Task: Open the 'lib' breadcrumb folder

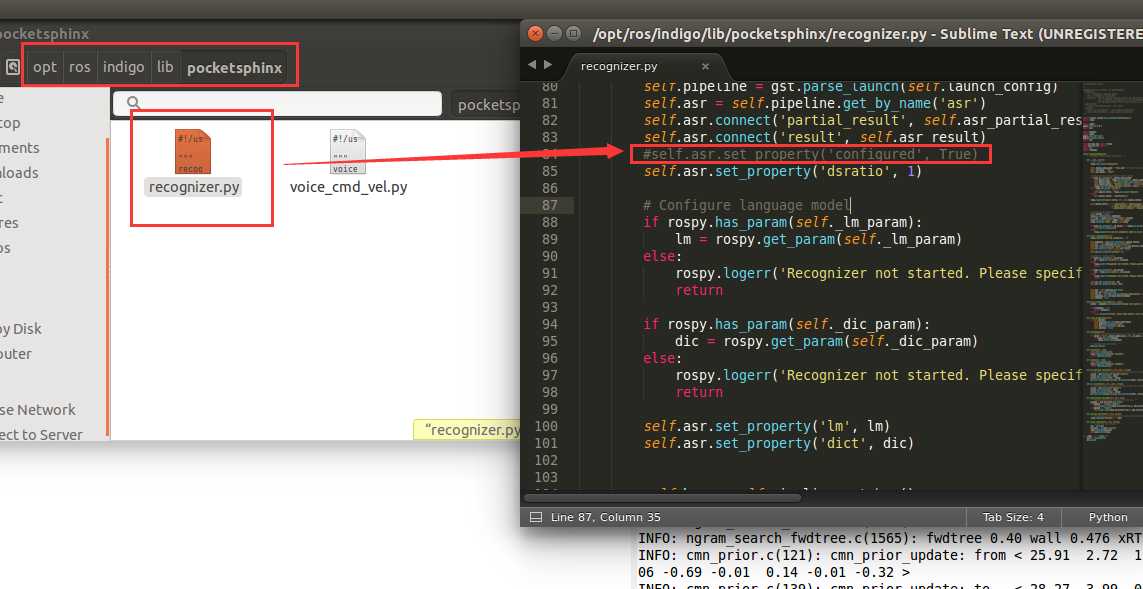Action: click(x=165, y=67)
